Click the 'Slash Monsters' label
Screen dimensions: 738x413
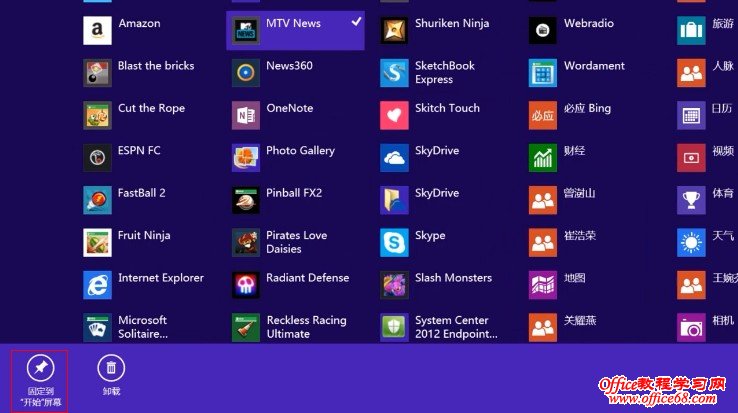point(453,278)
